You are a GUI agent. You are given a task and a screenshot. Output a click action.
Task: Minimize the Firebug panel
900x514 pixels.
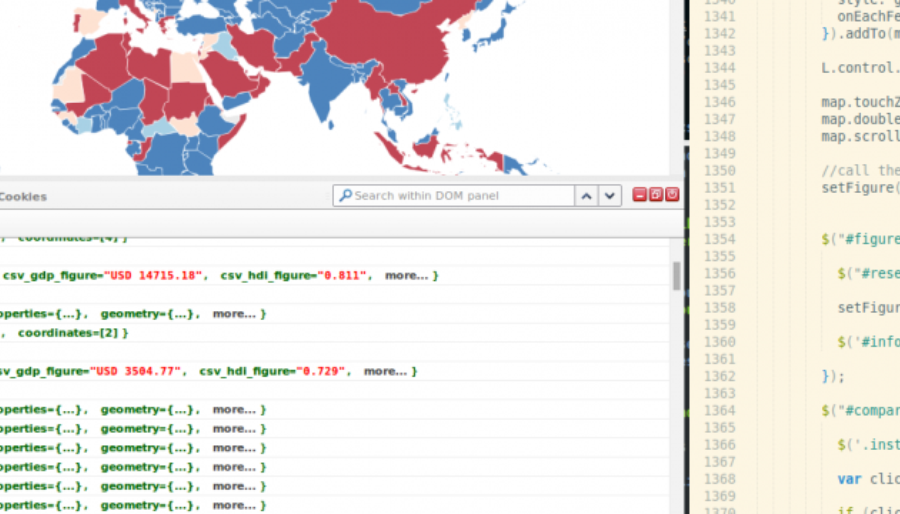pyautogui.click(x=640, y=195)
